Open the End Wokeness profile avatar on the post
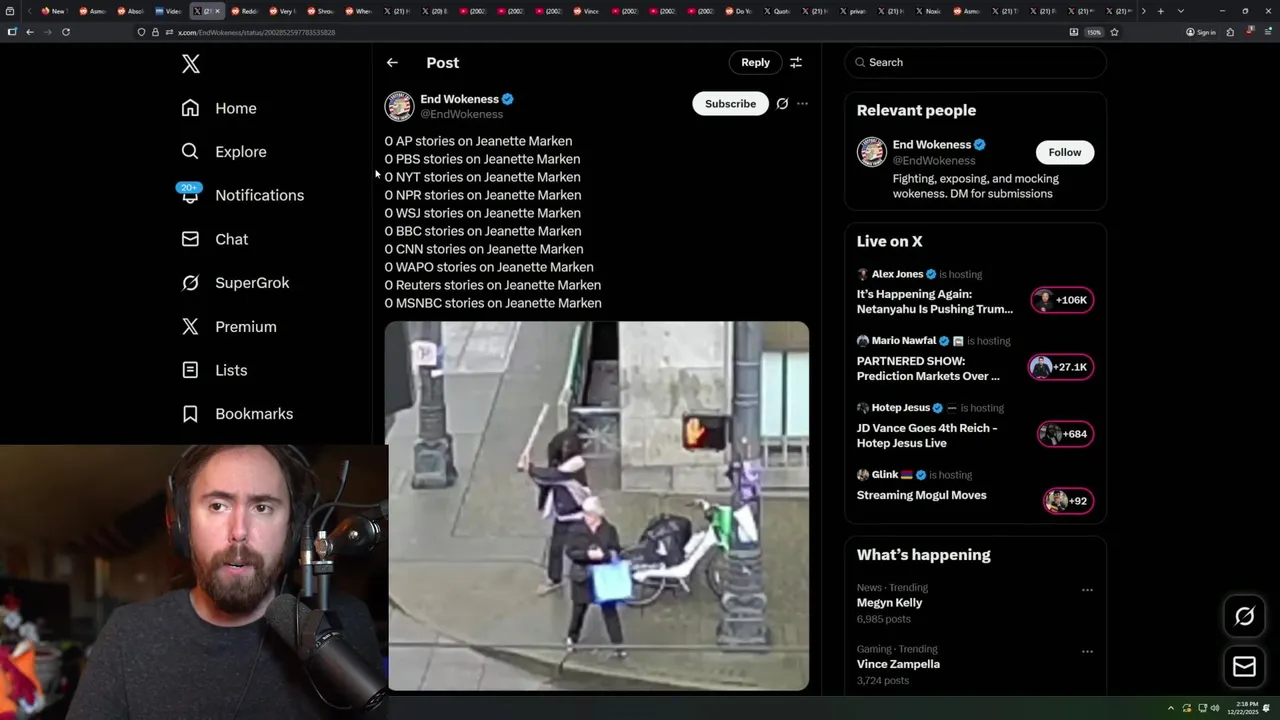This screenshot has width=1280, height=720. tap(399, 106)
